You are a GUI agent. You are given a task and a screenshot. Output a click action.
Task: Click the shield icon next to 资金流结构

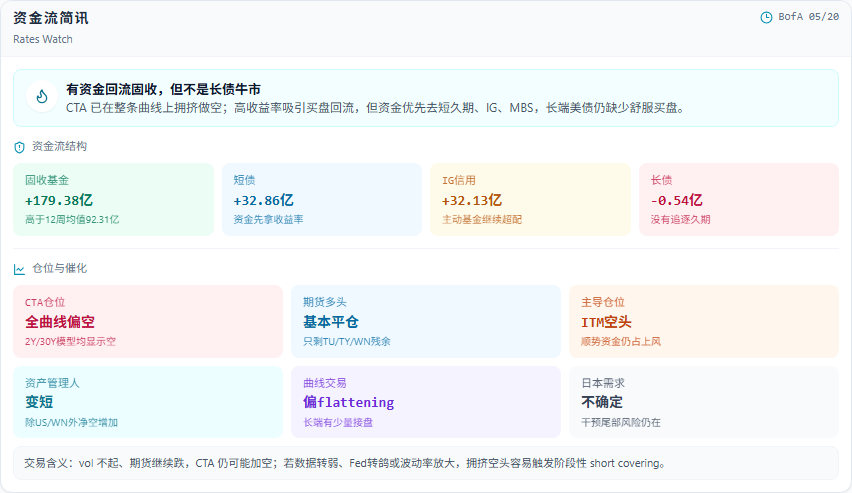tap(20, 147)
